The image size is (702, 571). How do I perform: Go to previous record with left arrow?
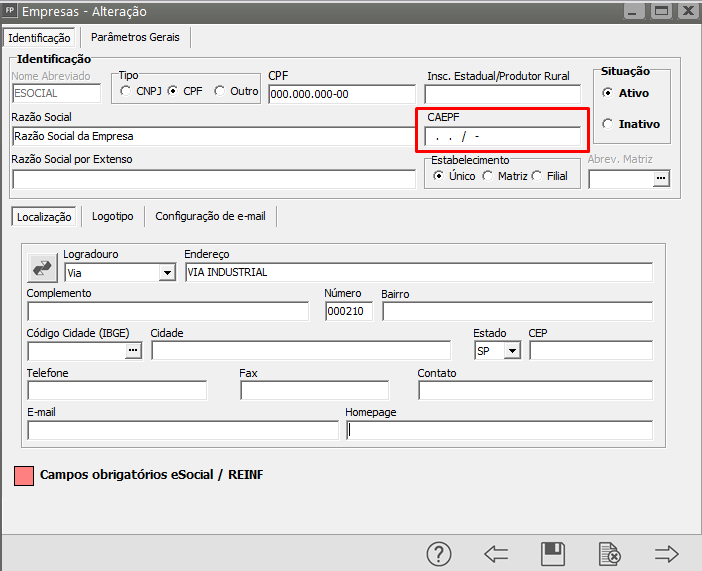[x=496, y=553]
